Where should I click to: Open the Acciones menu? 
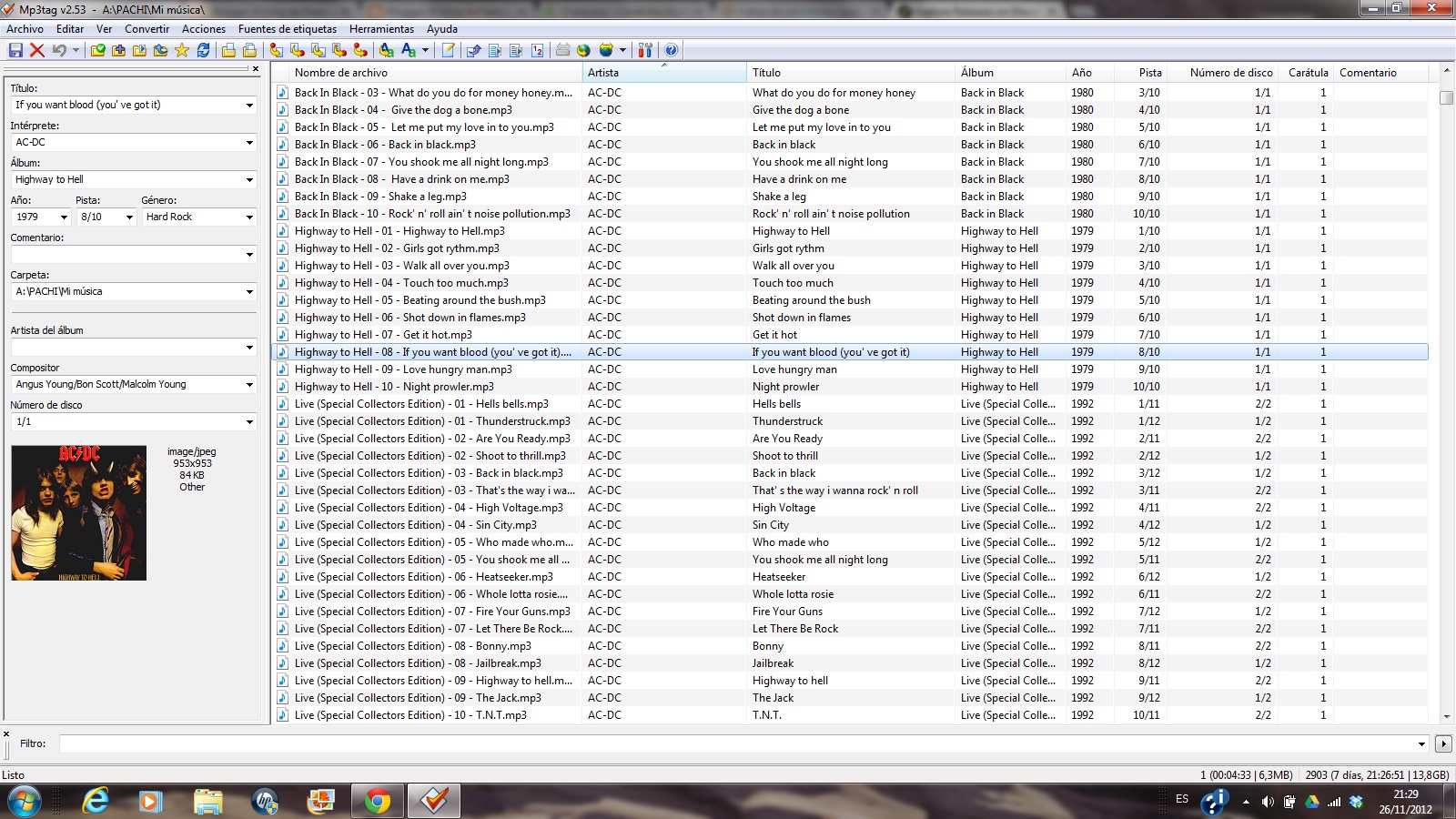204,29
